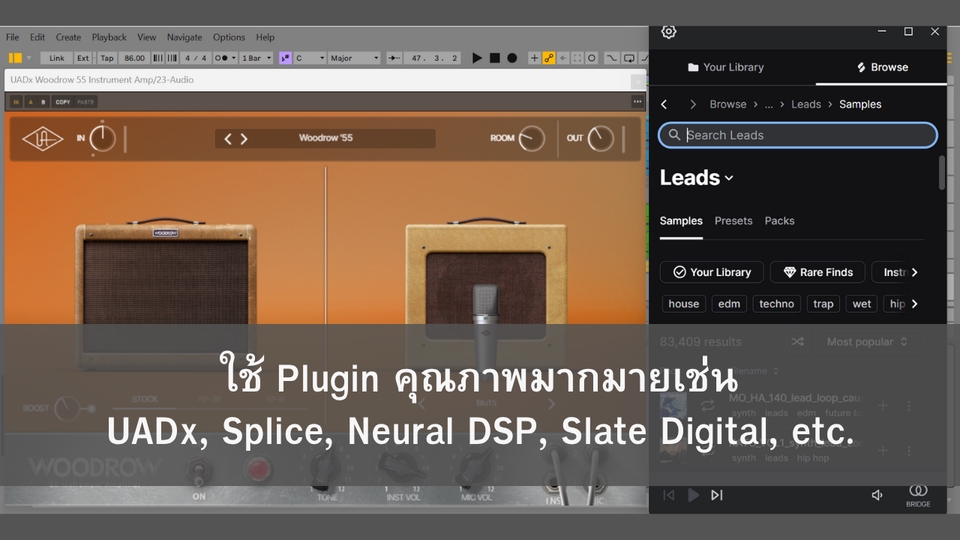Select previous amp preset arrow

[228, 139]
